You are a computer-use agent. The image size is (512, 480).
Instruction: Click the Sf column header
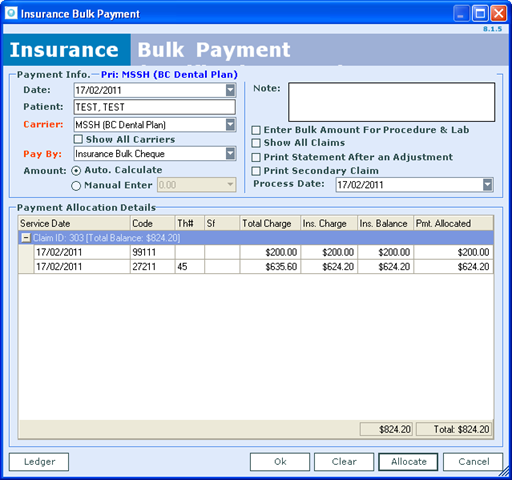click(x=222, y=223)
